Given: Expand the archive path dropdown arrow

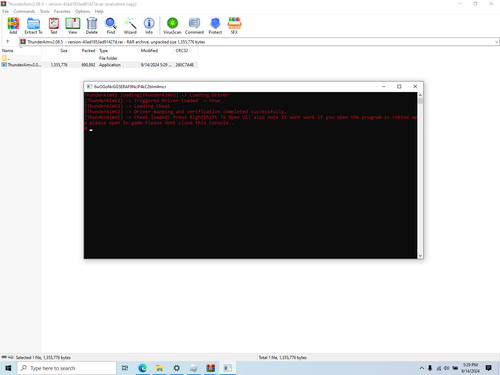Looking at the screenshot, I should (x=496, y=42).
